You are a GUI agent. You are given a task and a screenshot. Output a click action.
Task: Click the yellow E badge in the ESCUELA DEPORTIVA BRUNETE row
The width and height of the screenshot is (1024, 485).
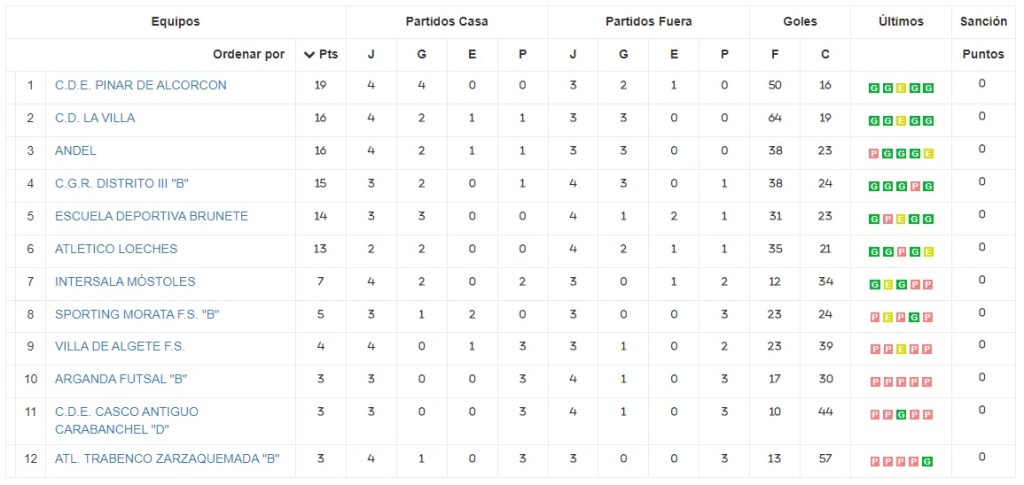901,219
